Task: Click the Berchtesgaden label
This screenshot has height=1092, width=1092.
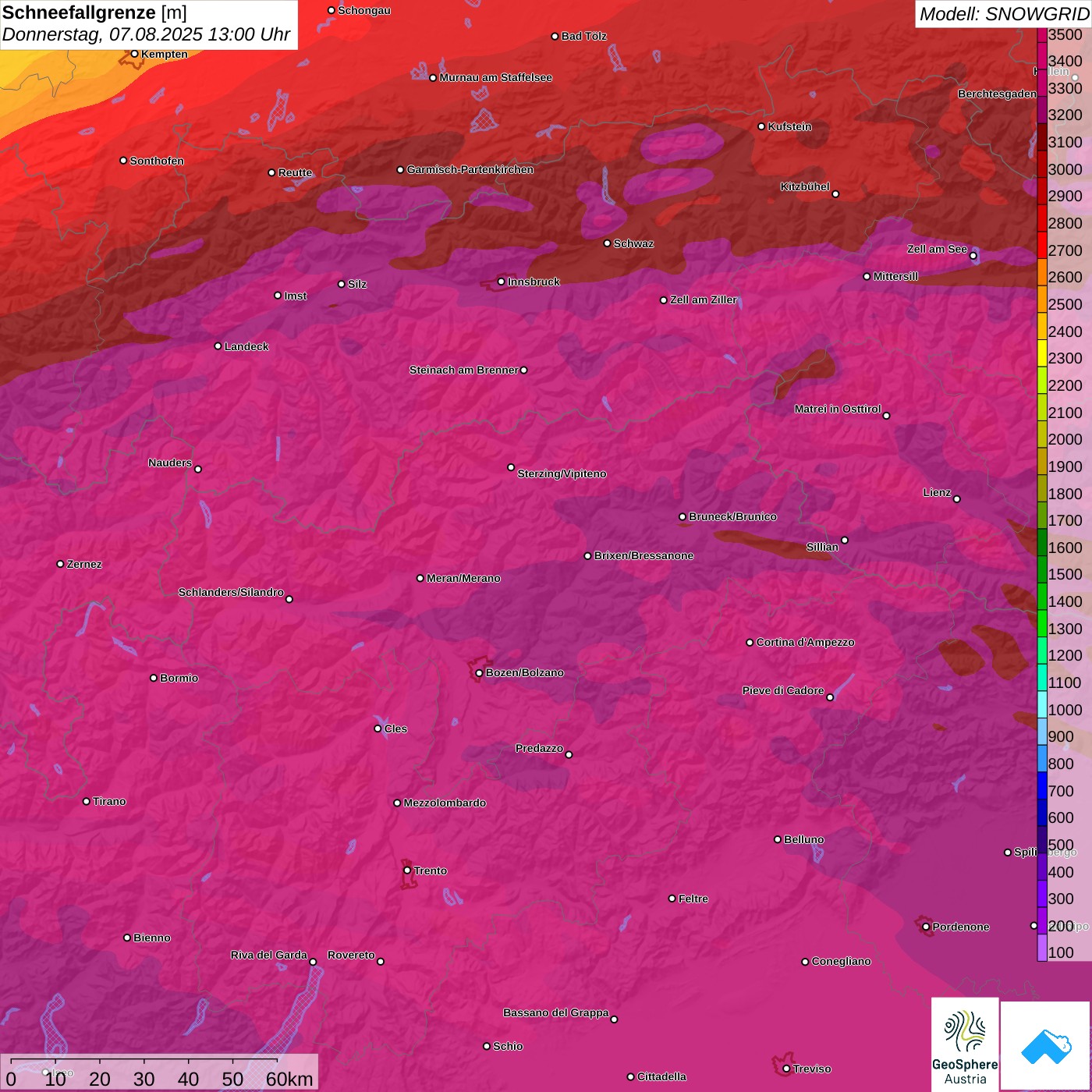Action: (x=998, y=94)
